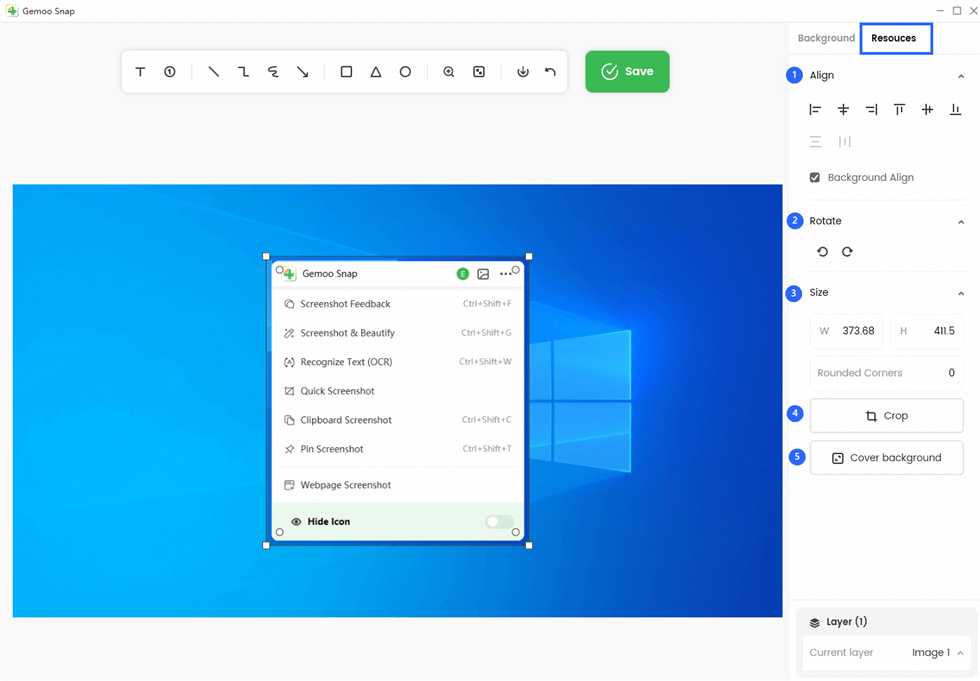Click the Crop button
The image size is (980, 681).
click(886, 415)
